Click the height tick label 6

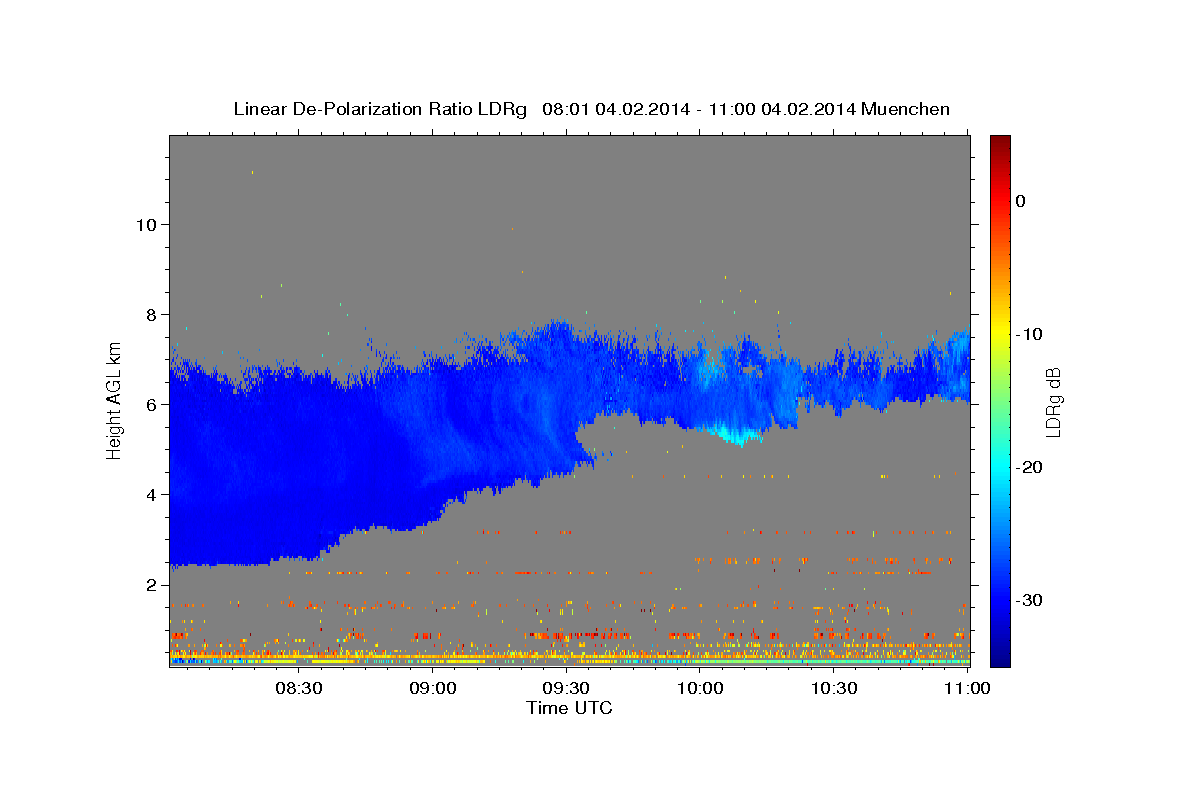tap(151, 404)
